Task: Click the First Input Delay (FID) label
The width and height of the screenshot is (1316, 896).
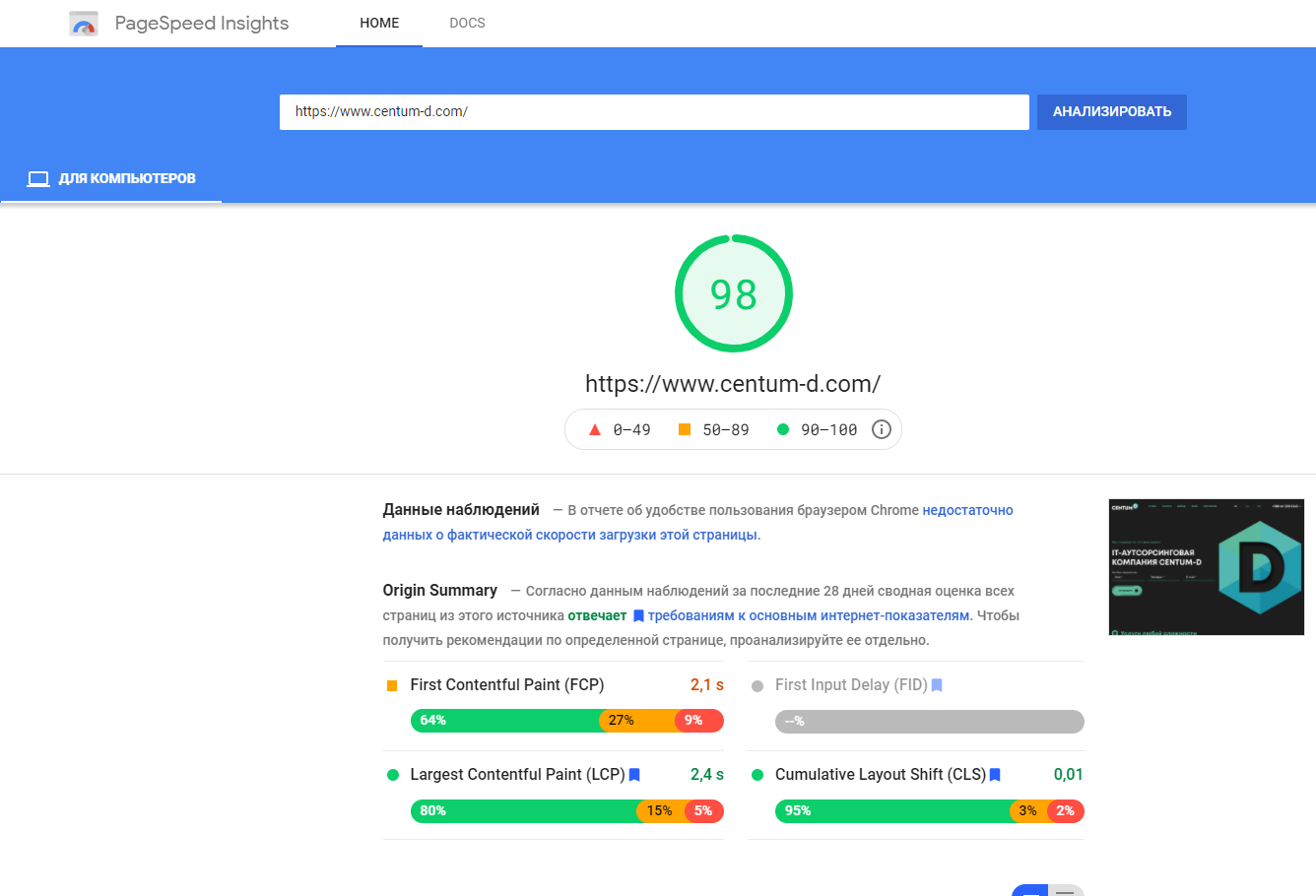Action: tap(851, 685)
